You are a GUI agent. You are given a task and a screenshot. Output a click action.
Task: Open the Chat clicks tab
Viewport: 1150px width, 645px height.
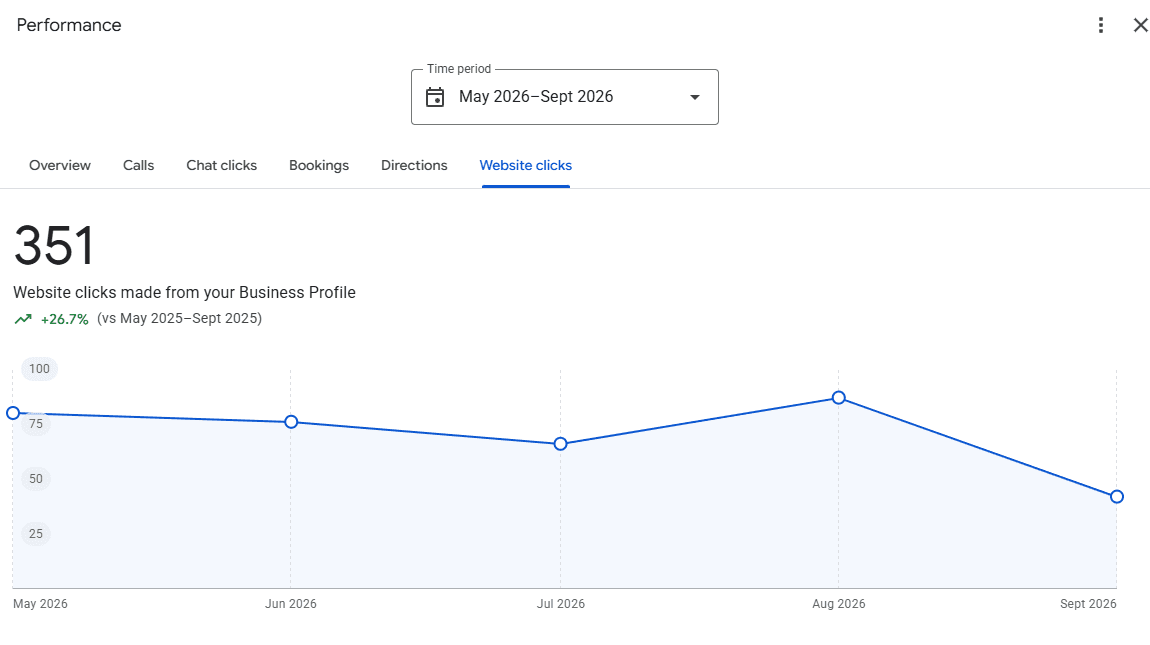click(x=221, y=165)
